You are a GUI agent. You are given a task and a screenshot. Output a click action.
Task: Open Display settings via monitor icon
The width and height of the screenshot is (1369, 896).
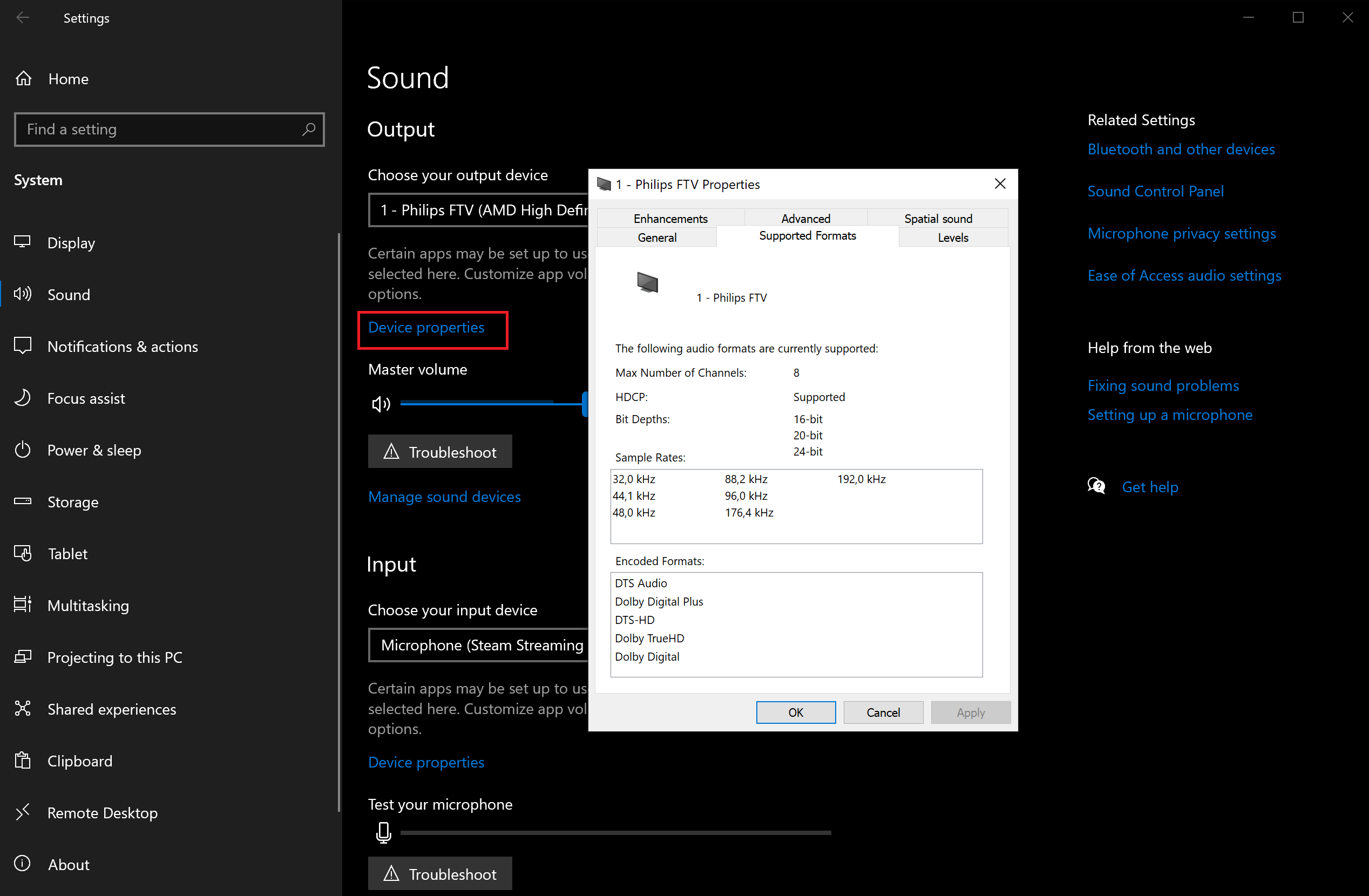coord(23,242)
